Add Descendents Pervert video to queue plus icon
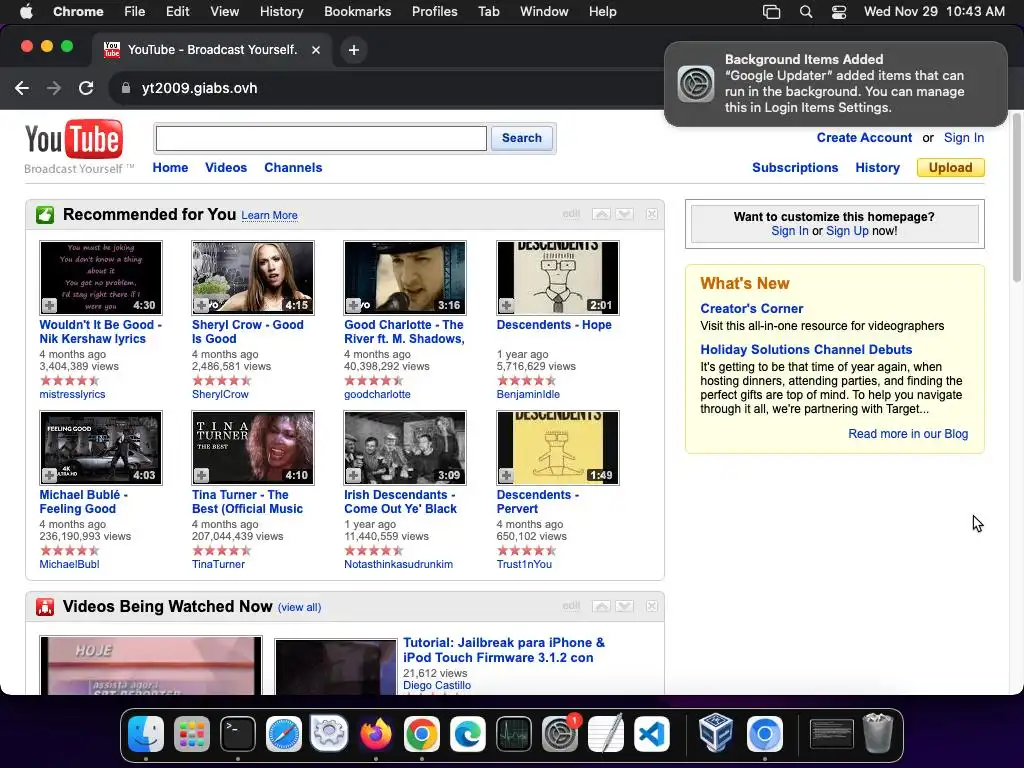1024x768 pixels. coord(506,475)
